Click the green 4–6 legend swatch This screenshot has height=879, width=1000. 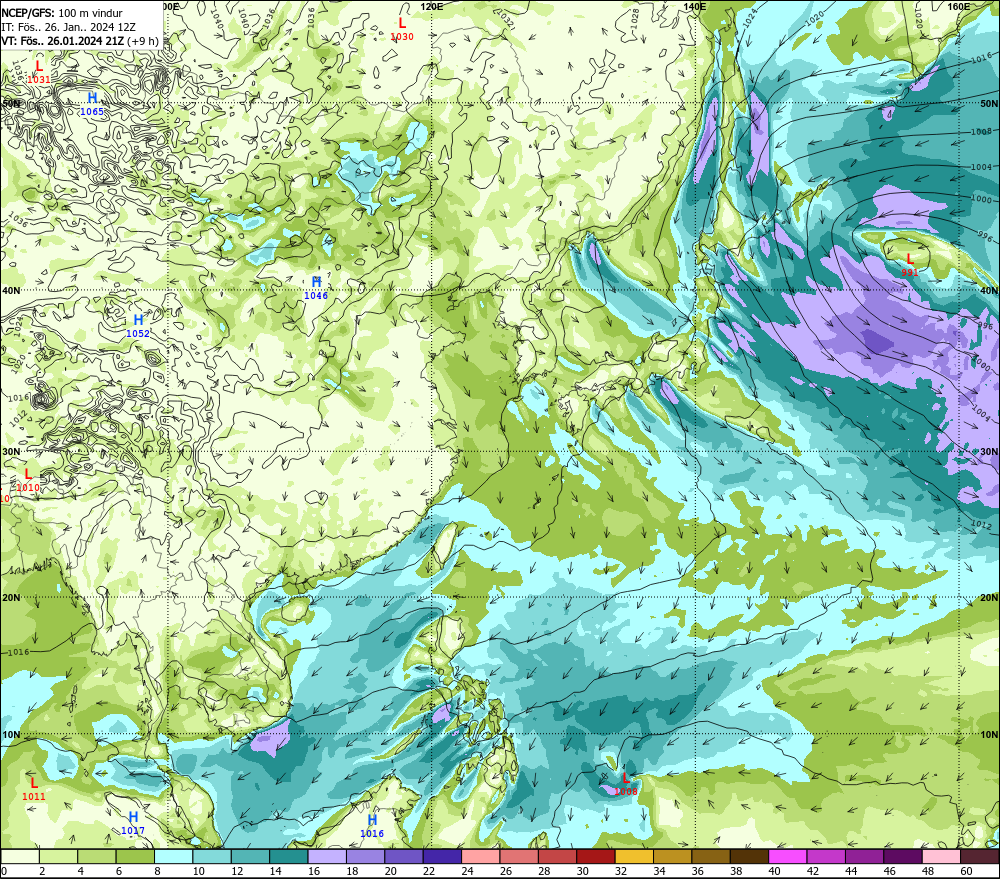tap(97, 856)
